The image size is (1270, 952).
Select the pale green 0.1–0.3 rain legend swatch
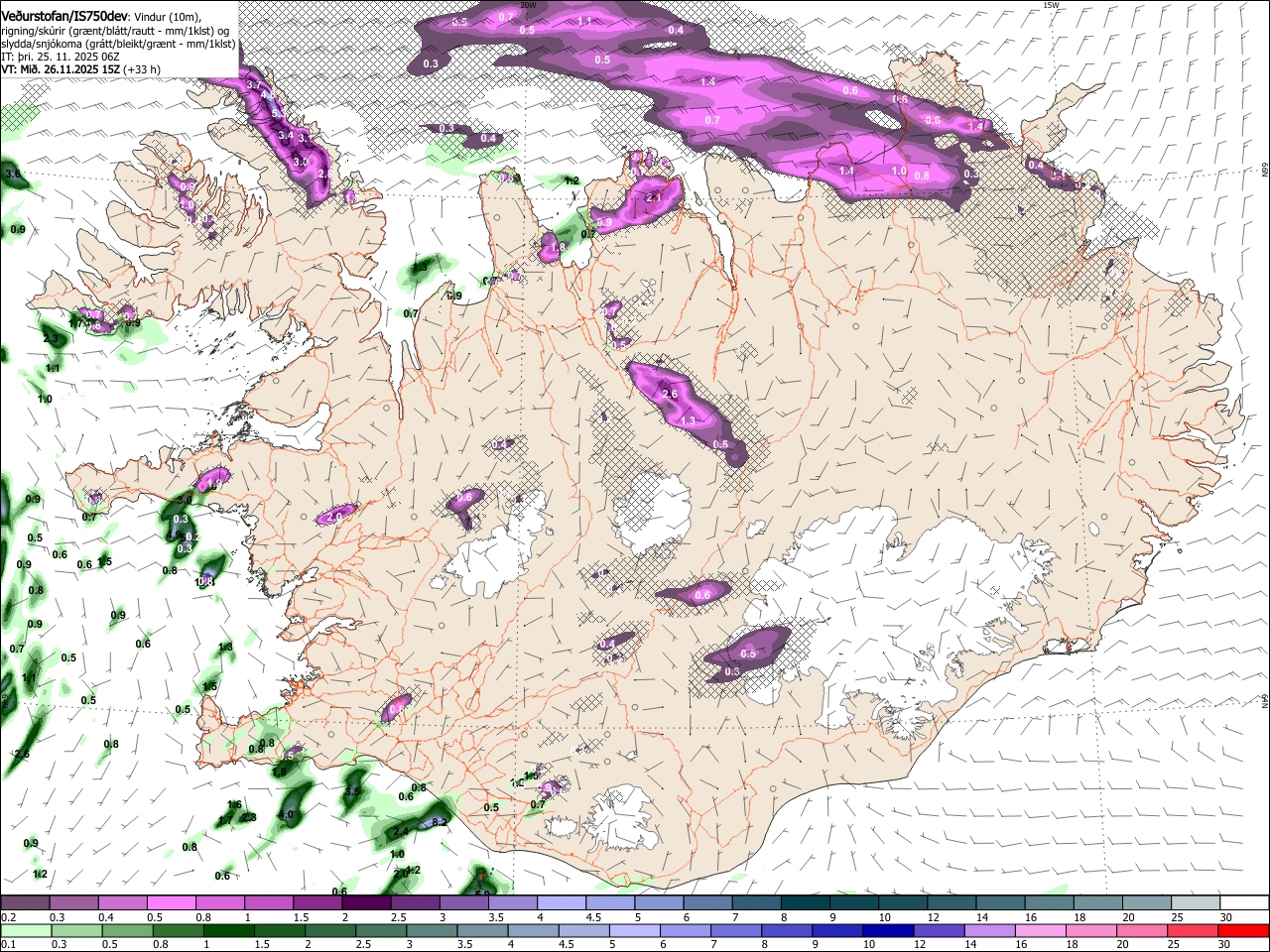click(x=27, y=931)
